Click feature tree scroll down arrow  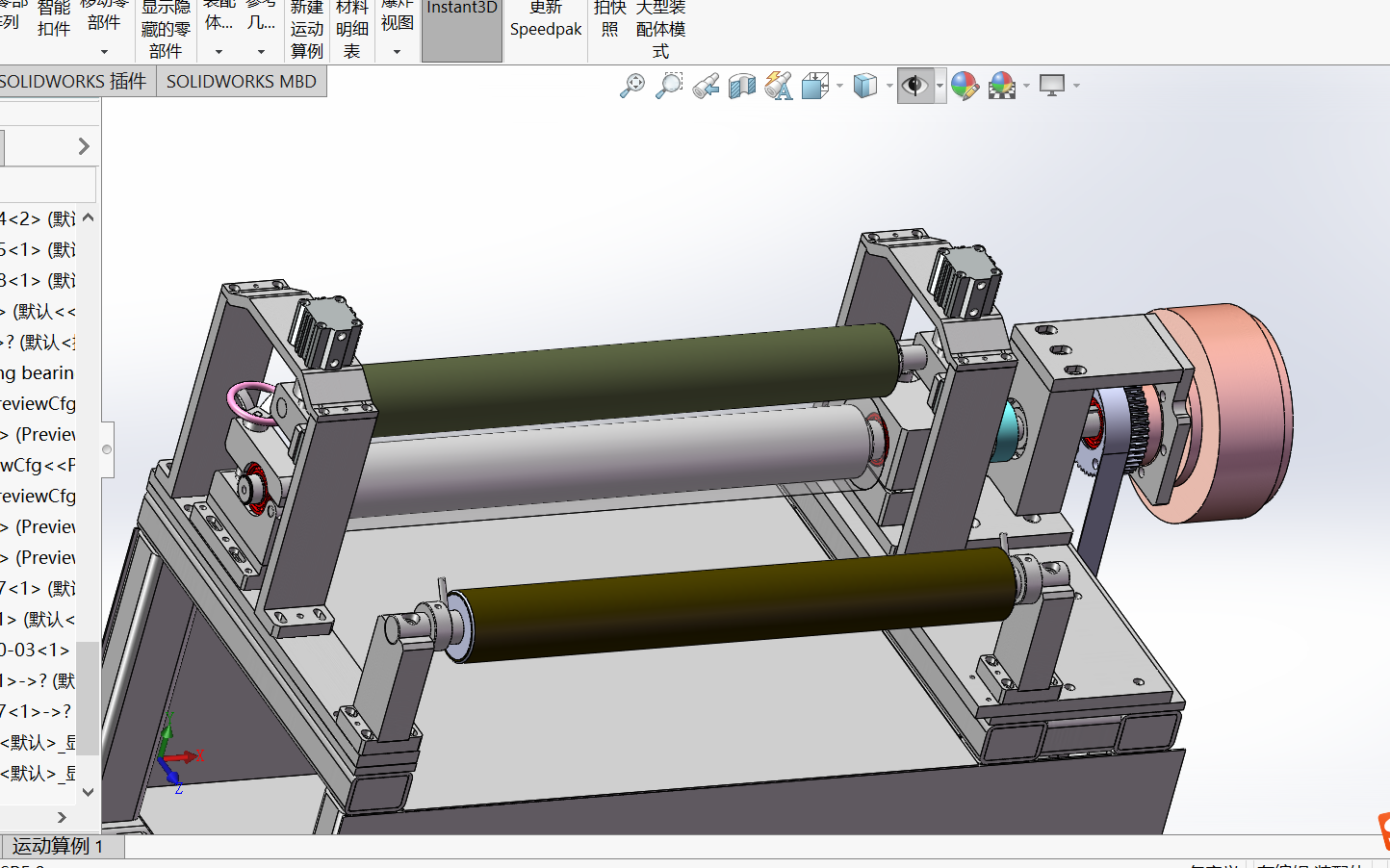pos(89,792)
